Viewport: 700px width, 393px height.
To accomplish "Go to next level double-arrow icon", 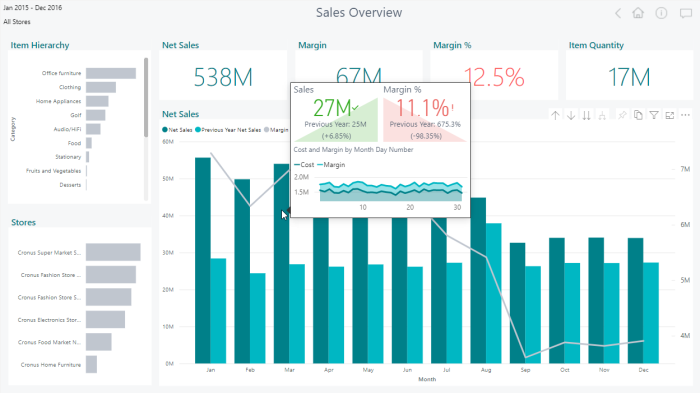I will coord(587,116).
